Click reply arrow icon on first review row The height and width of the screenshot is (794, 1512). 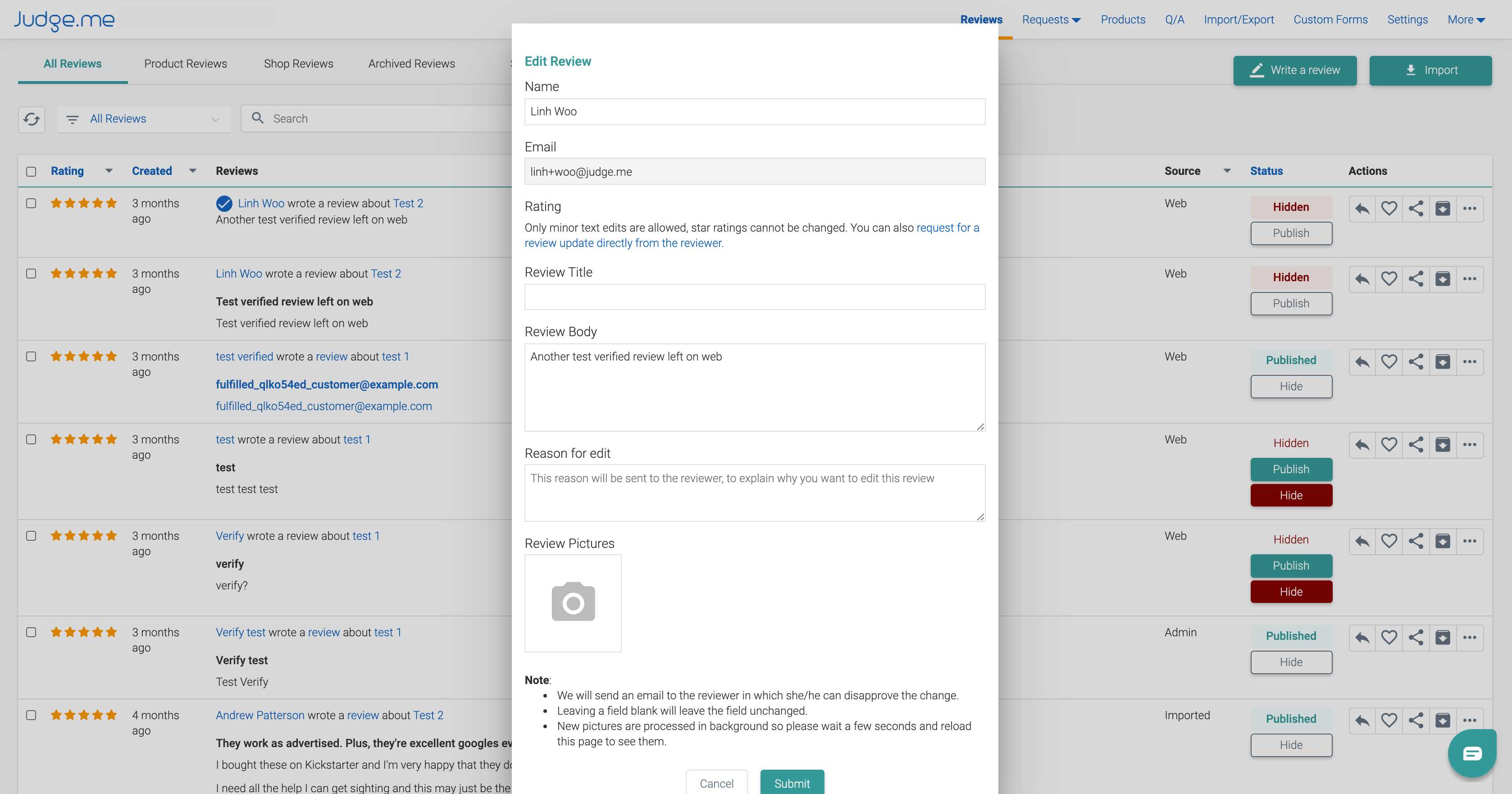point(1362,209)
